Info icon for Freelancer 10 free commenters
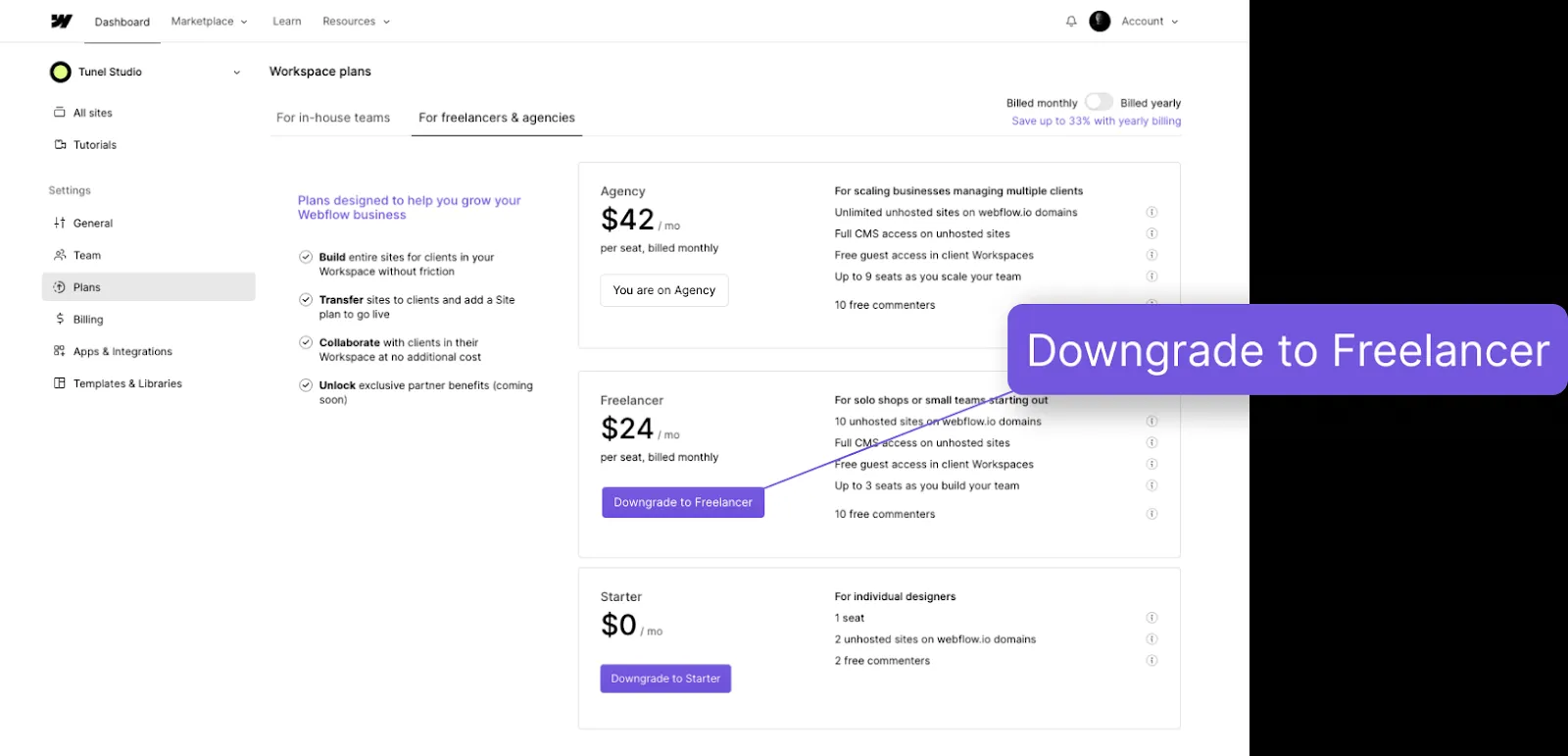The height and width of the screenshot is (756, 1568). [x=1151, y=514]
